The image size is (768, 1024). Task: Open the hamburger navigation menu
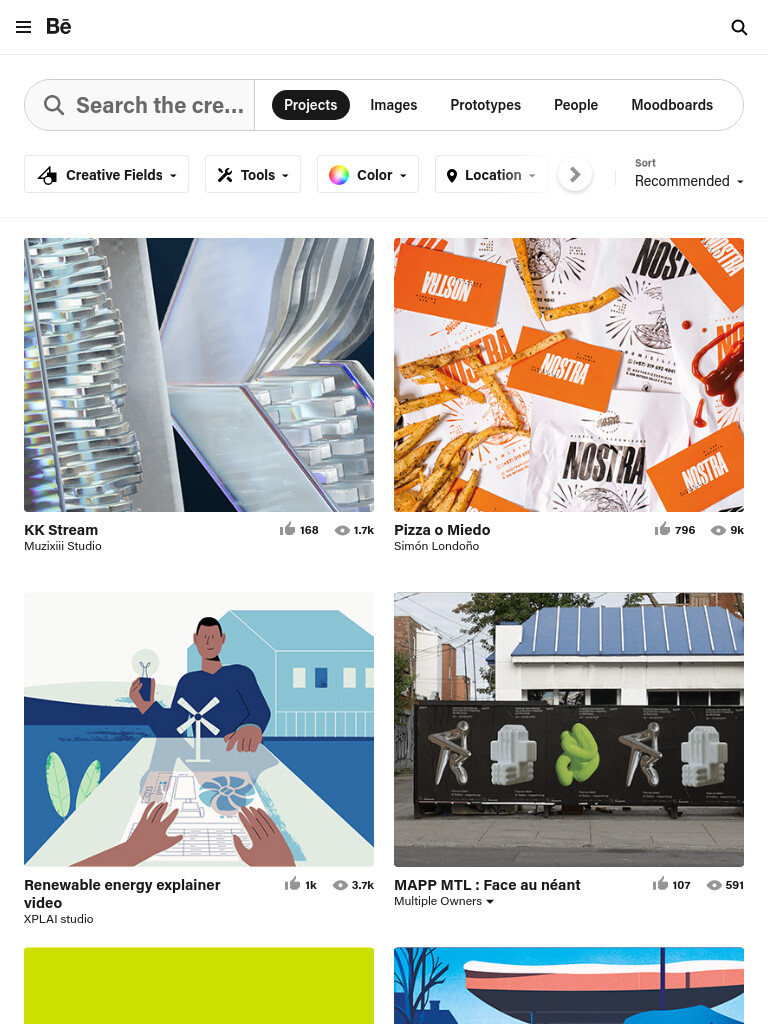(24, 27)
